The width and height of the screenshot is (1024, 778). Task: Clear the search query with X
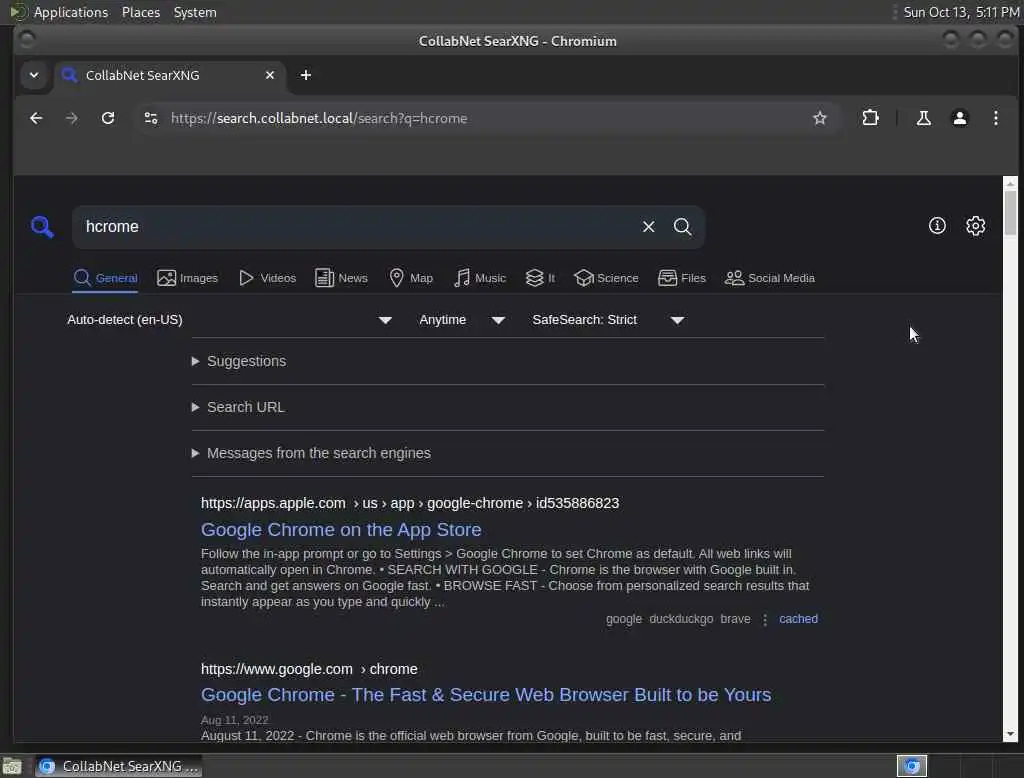(648, 227)
